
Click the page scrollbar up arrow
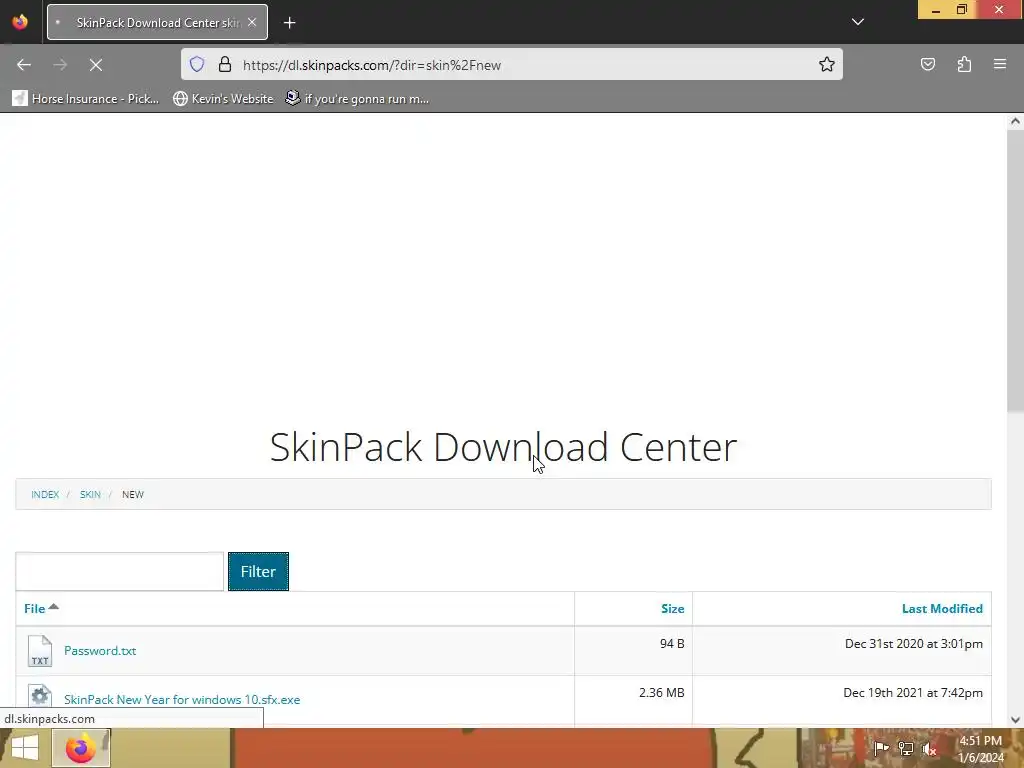[x=1015, y=121]
